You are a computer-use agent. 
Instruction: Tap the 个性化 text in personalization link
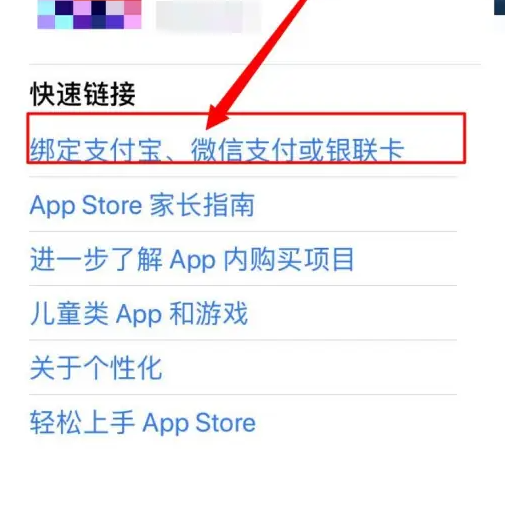point(123,368)
